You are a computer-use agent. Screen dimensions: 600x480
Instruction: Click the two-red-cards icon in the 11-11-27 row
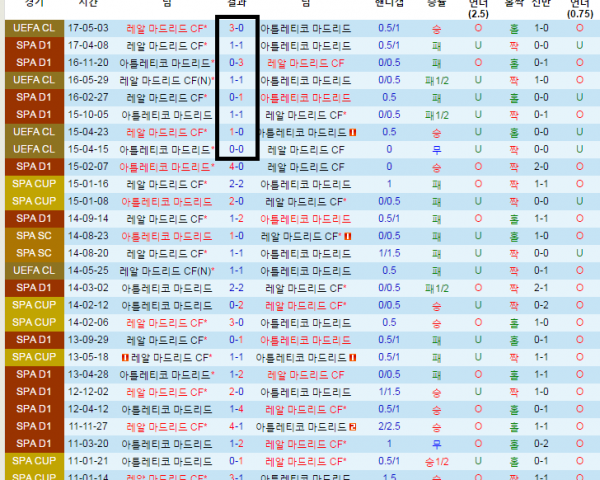pos(353,427)
